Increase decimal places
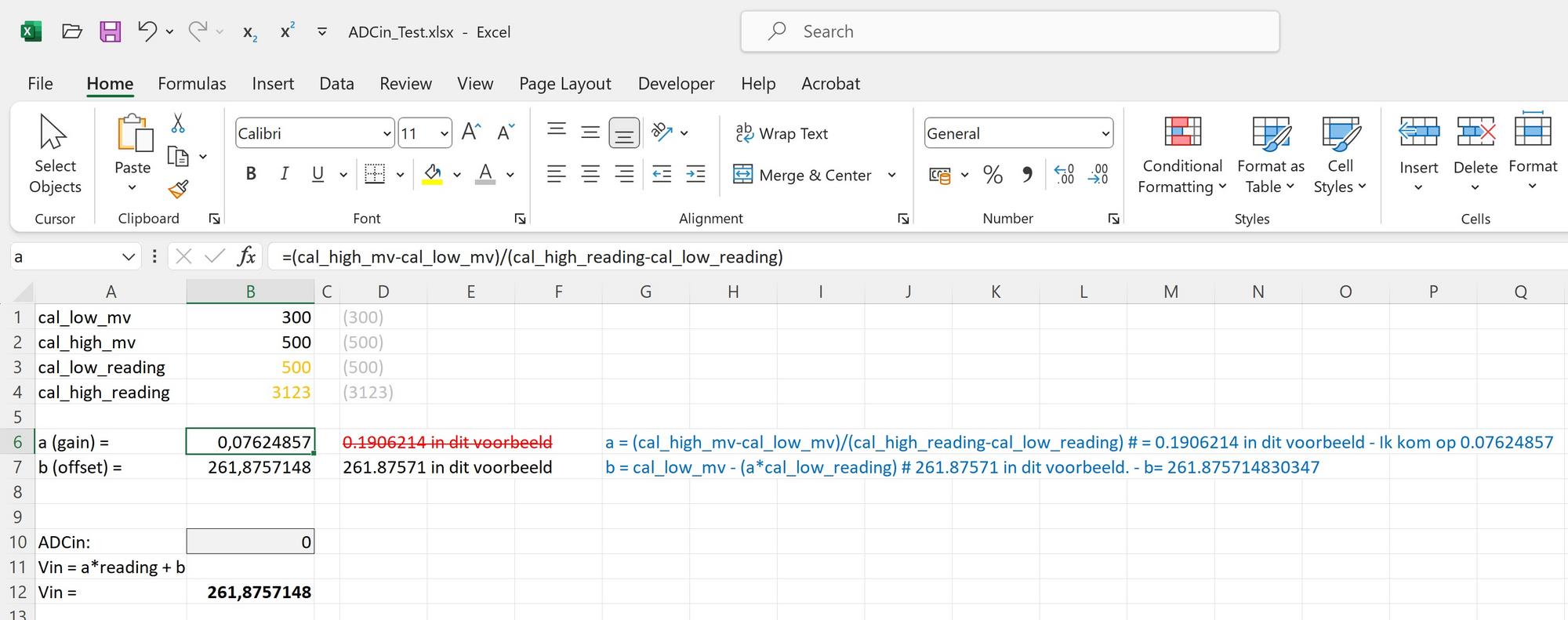This screenshot has width=1568, height=620. point(1064,175)
